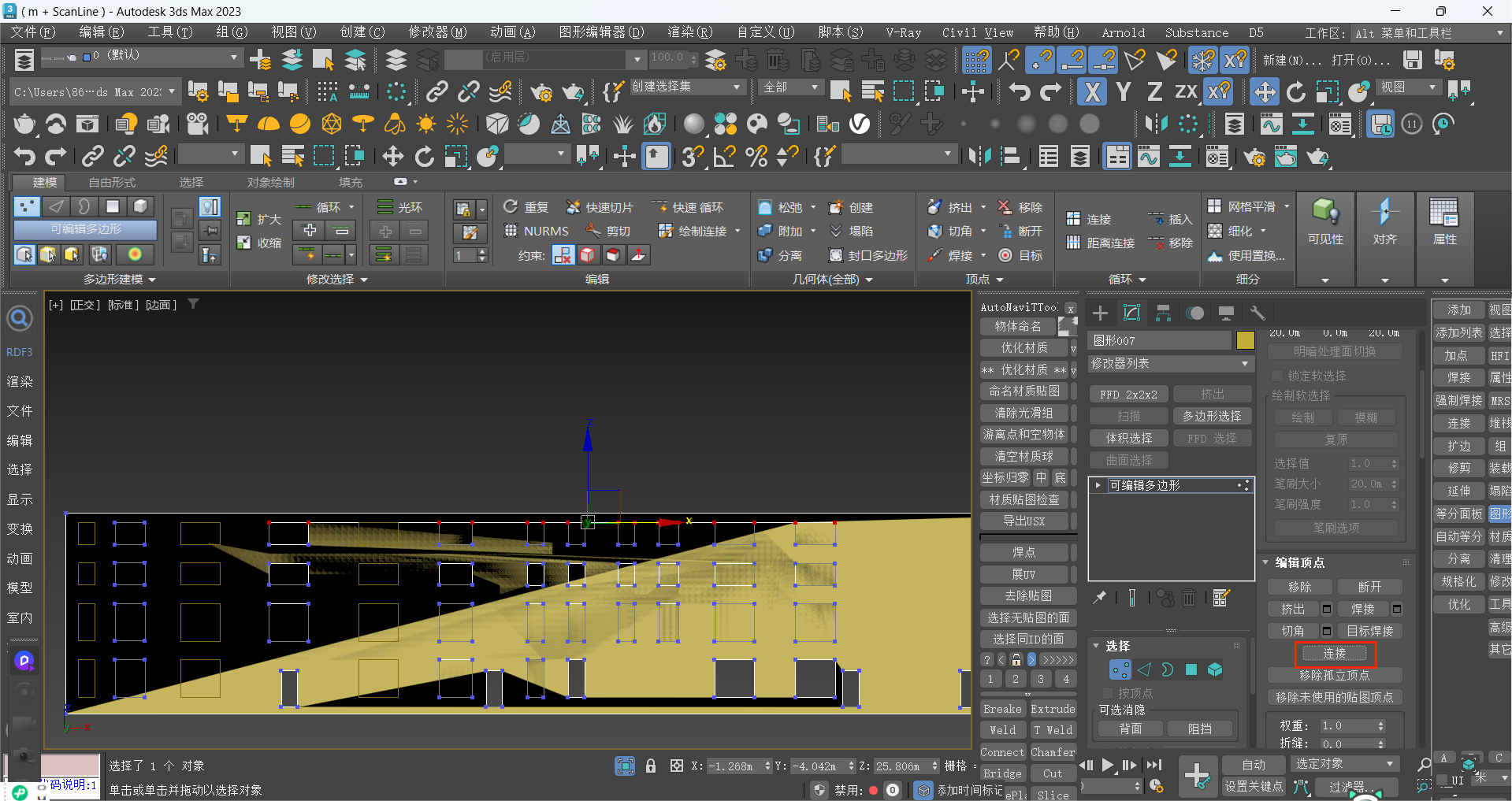Open the Utilities wrench panel icon
The height and width of the screenshot is (801, 1512).
click(x=1258, y=313)
